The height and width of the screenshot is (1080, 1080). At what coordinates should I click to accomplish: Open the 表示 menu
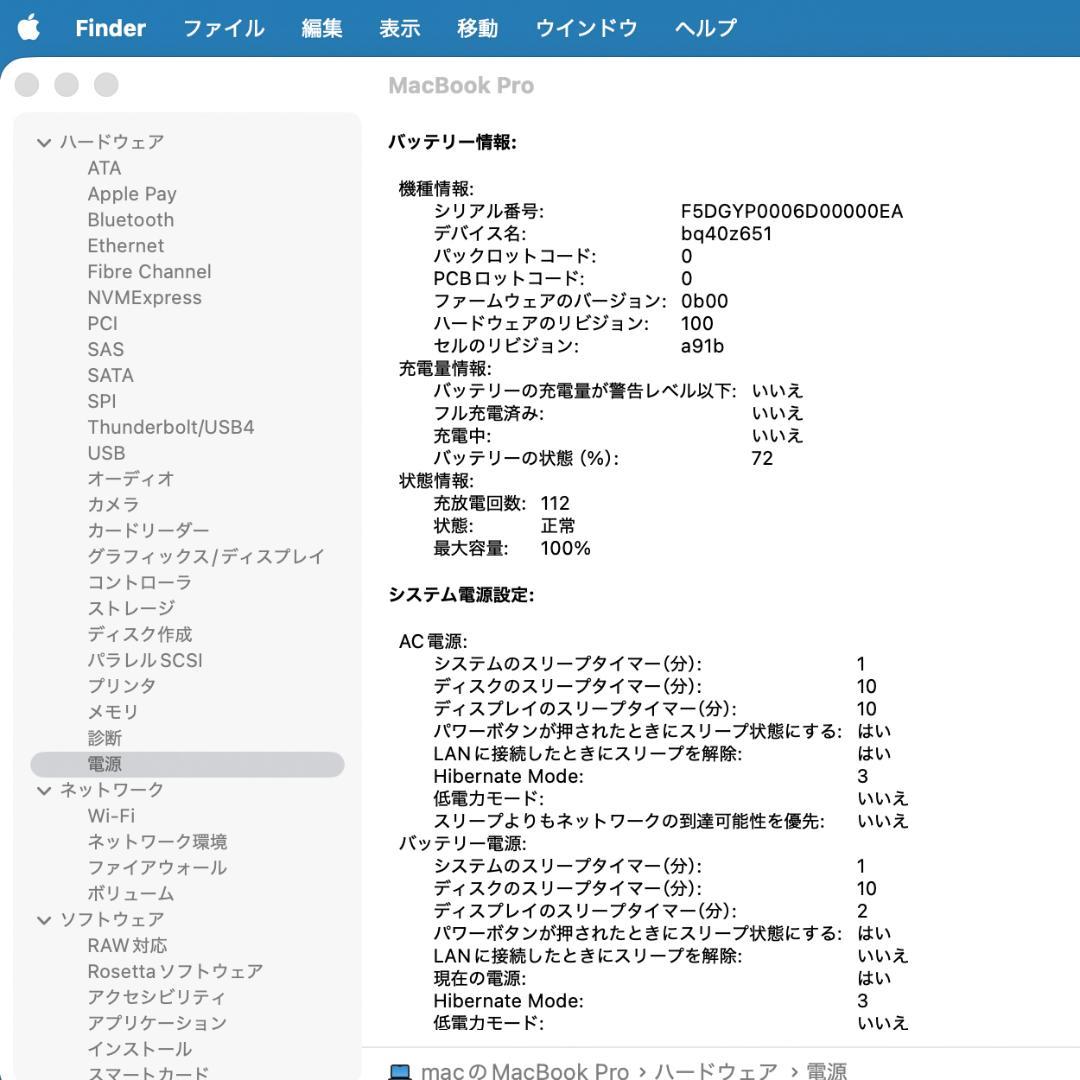(399, 28)
